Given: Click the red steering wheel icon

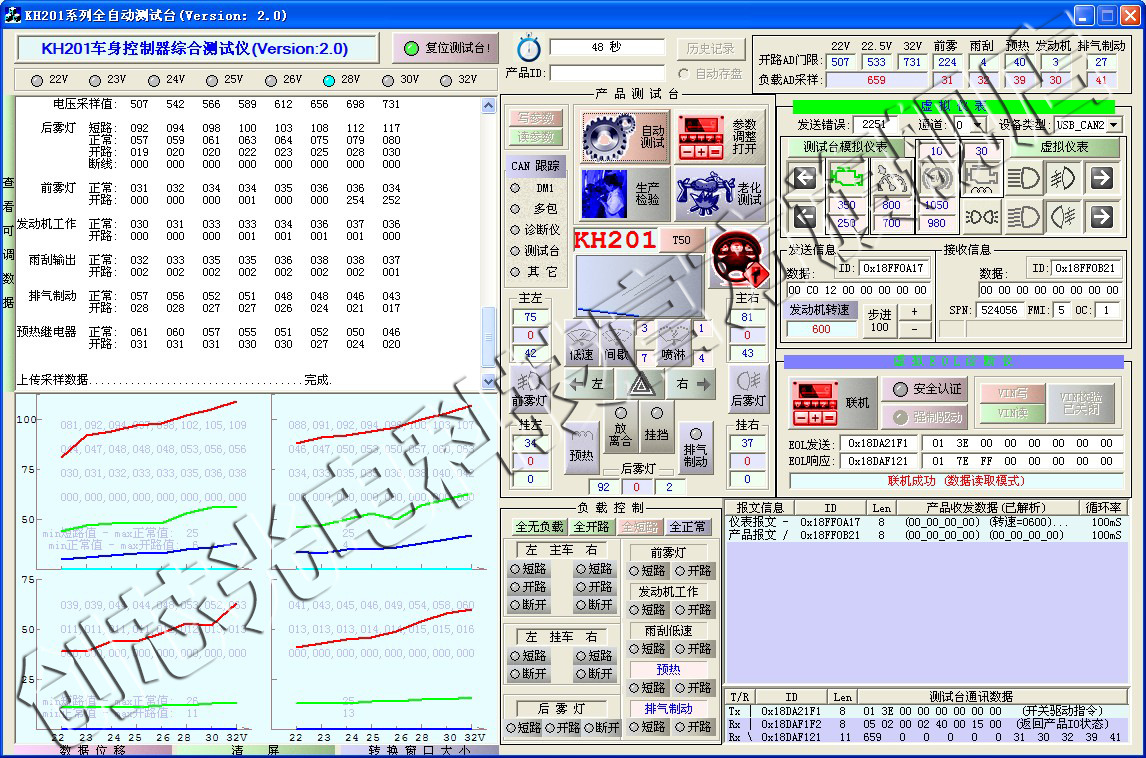Looking at the screenshot, I should tap(737, 259).
